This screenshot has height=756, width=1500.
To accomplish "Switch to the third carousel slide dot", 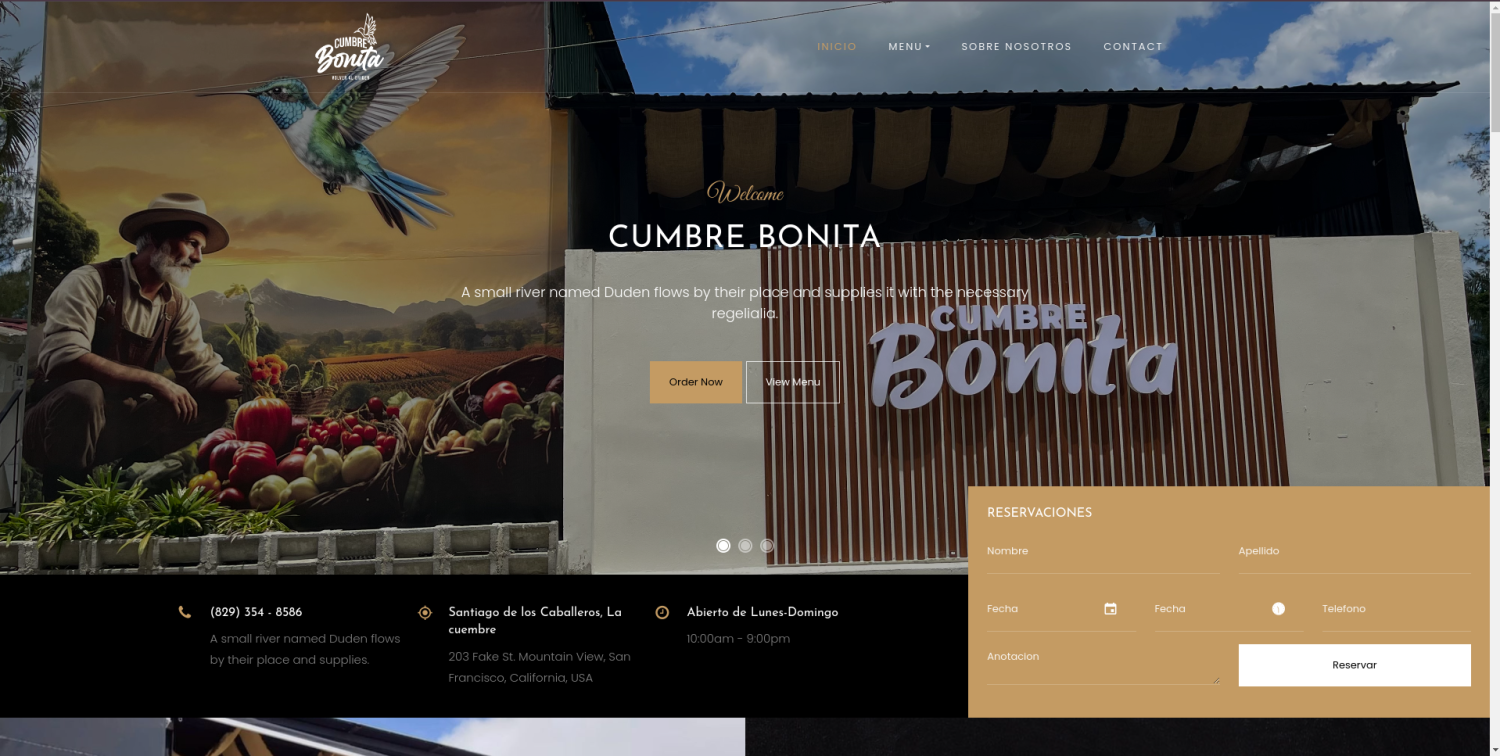I will [766, 545].
